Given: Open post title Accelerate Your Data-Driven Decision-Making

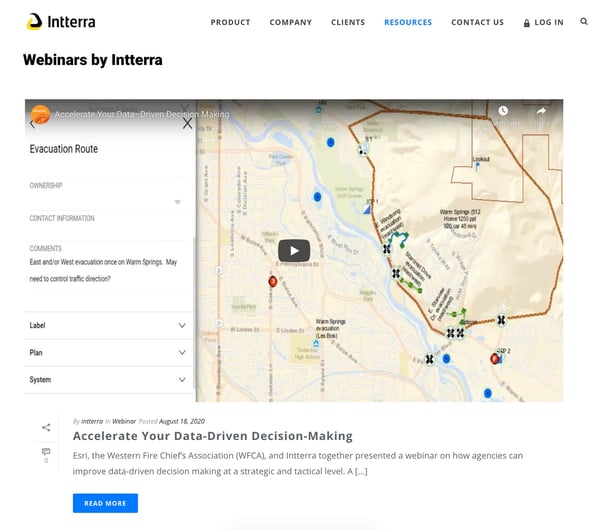Looking at the screenshot, I should pyautogui.click(x=213, y=436).
